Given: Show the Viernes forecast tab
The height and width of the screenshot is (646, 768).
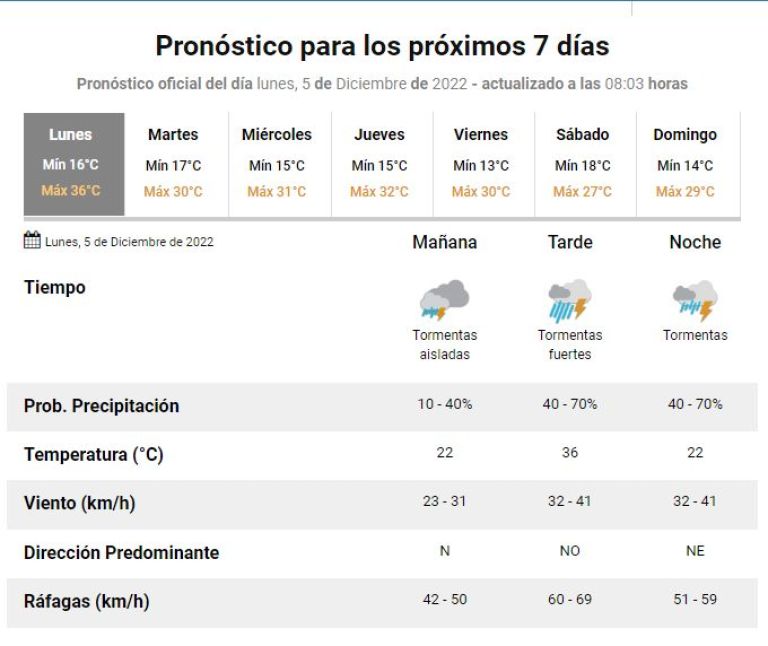Looking at the screenshot, I should (481, 164).
